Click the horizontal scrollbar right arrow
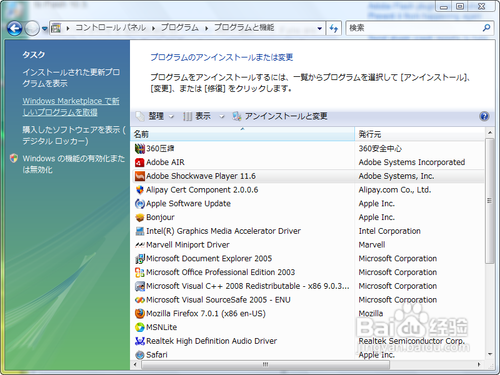500x375 pixels. click(479, 364)
